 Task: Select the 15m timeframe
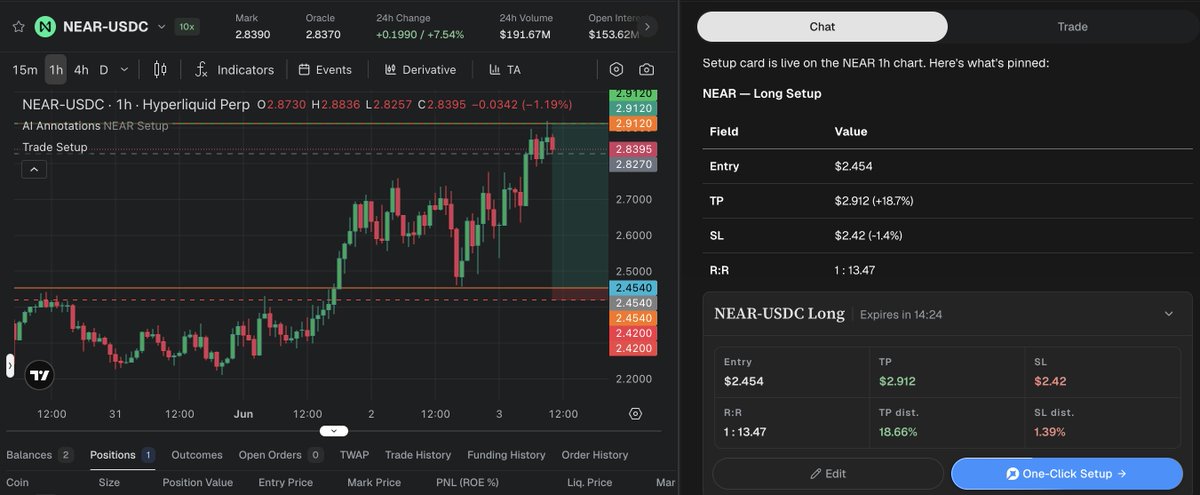(x=25, y=69)
